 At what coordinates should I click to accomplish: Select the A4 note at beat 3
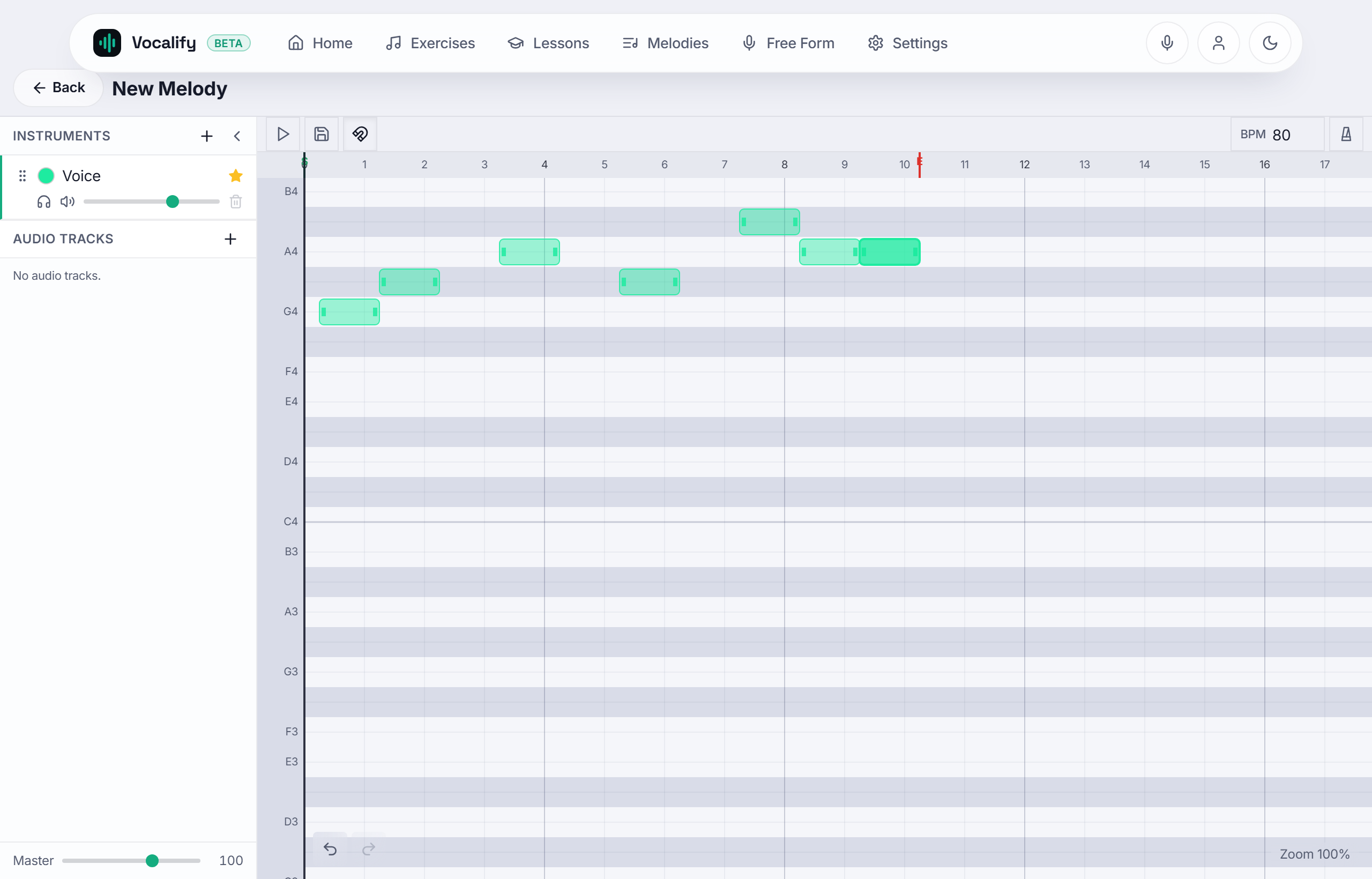click(529, 252)
